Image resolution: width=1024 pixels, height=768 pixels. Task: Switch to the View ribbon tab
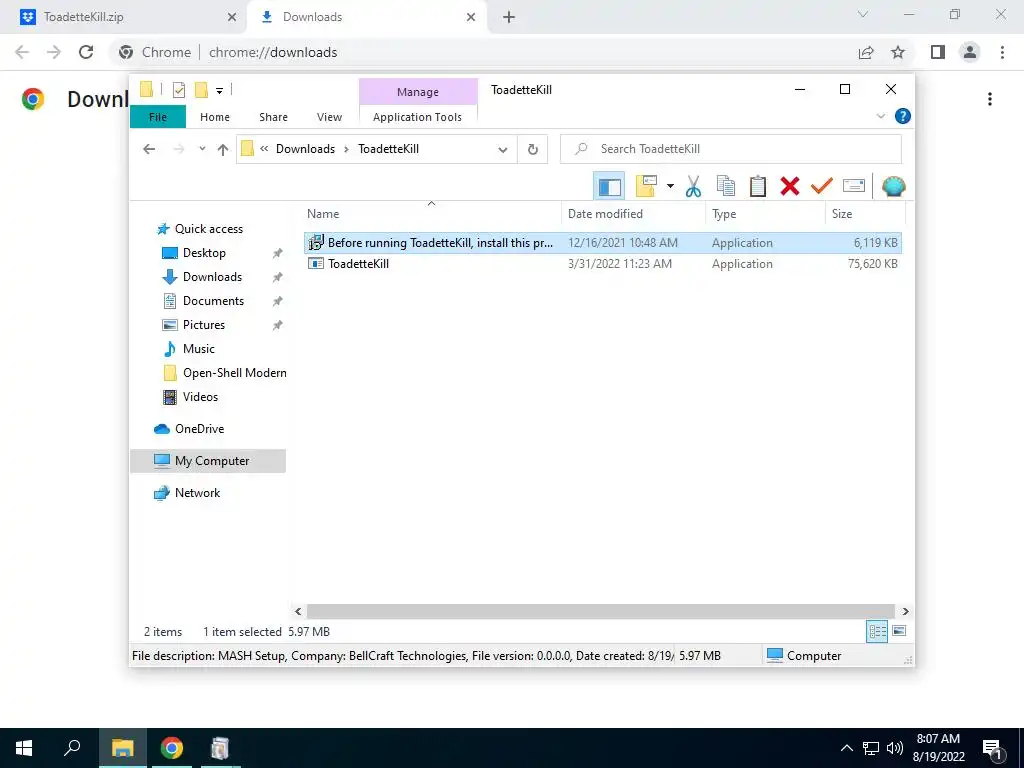(x=329, y=117)
